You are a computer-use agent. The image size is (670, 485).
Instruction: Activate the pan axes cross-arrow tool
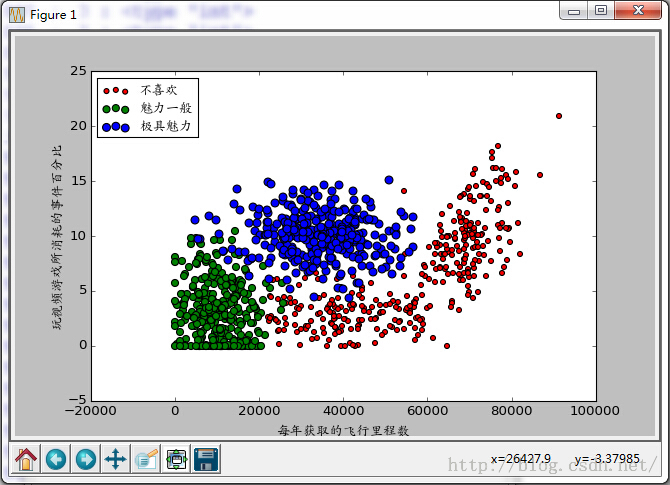(115, 459)
